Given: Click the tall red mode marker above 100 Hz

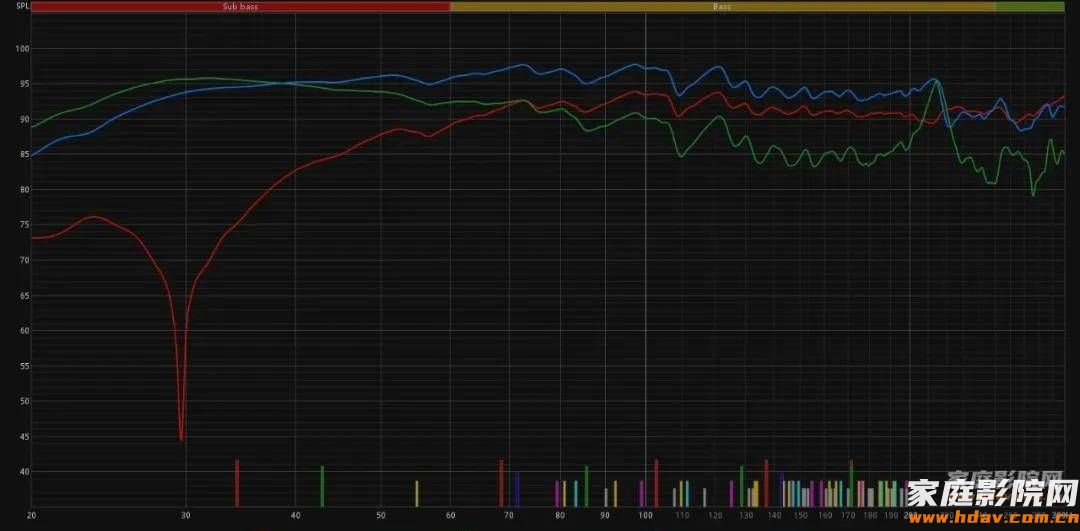Looking at the screenshot, I should point(656,483).
